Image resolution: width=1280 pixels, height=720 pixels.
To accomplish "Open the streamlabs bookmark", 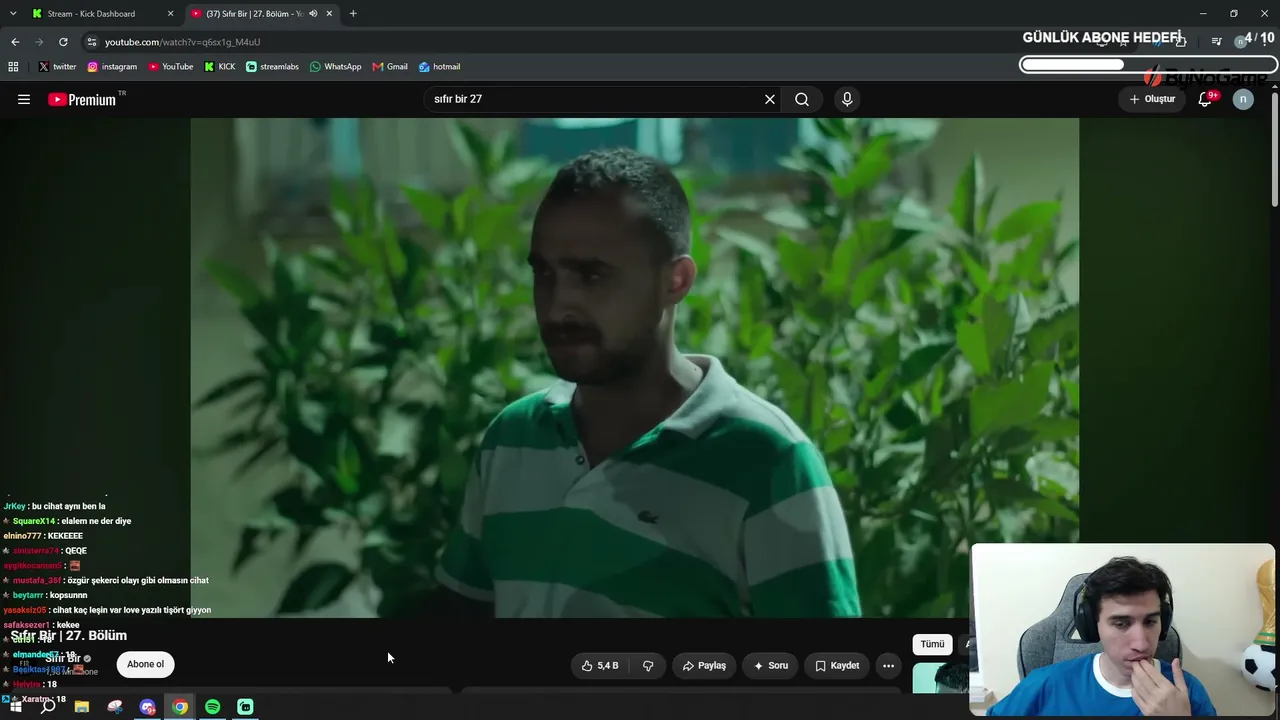I will point(272,67).
